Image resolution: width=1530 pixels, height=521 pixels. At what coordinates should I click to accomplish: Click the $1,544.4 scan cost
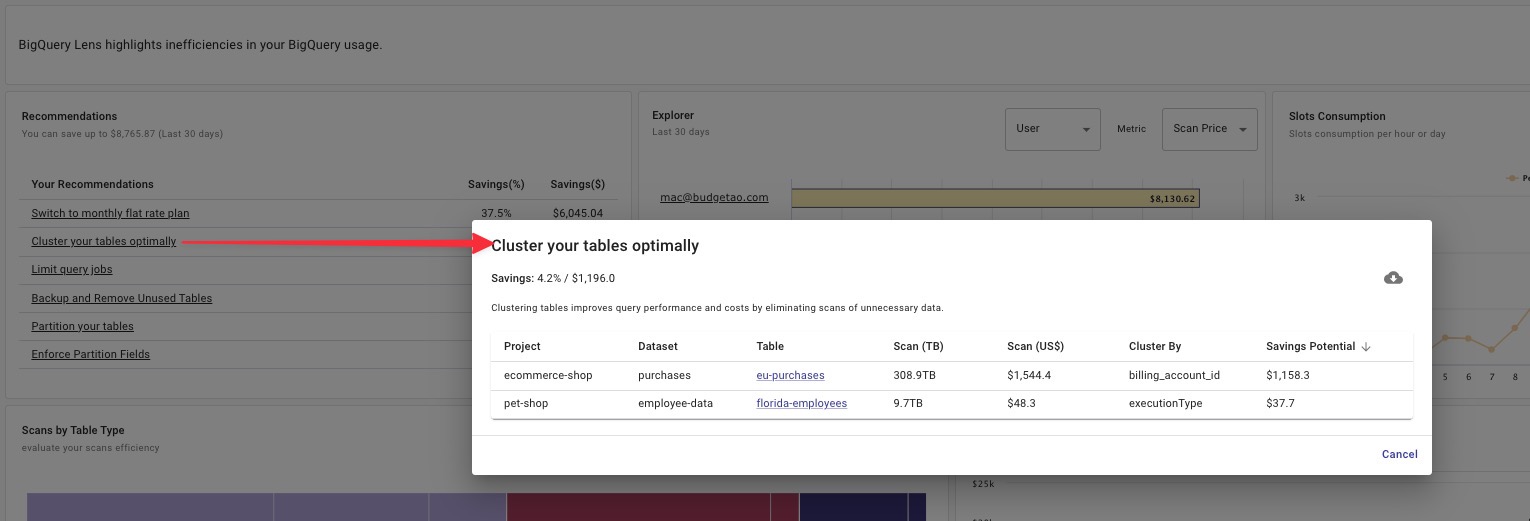tap(1029, 375)
